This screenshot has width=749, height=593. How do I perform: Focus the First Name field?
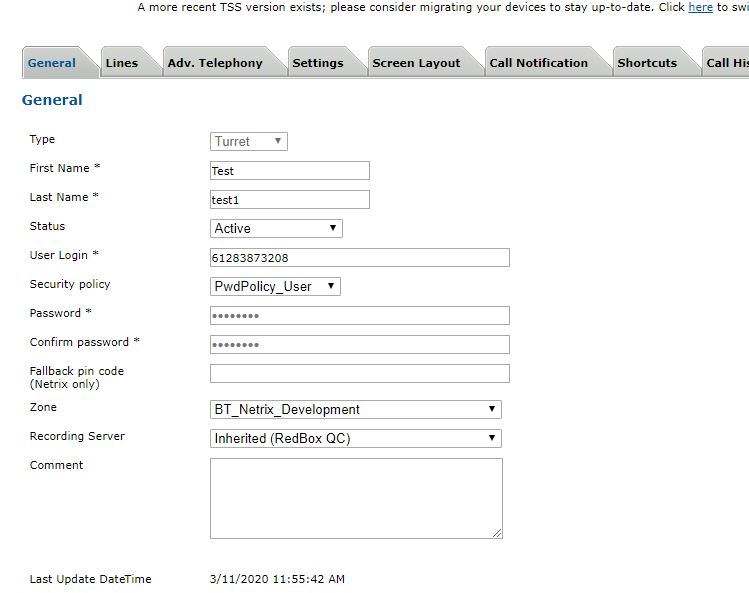(290, 171)
